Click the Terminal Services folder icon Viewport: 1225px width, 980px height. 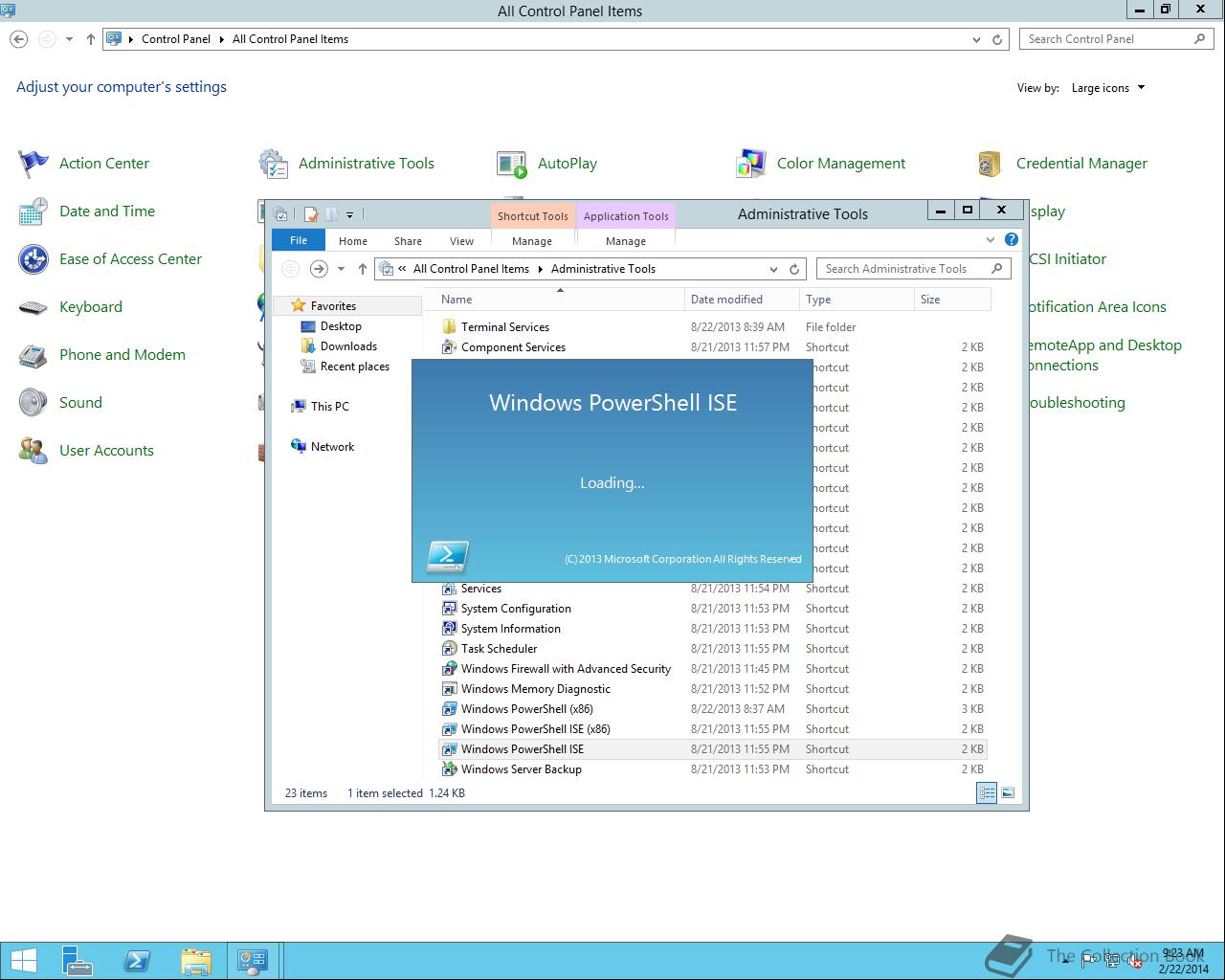[x=449, y=327]
